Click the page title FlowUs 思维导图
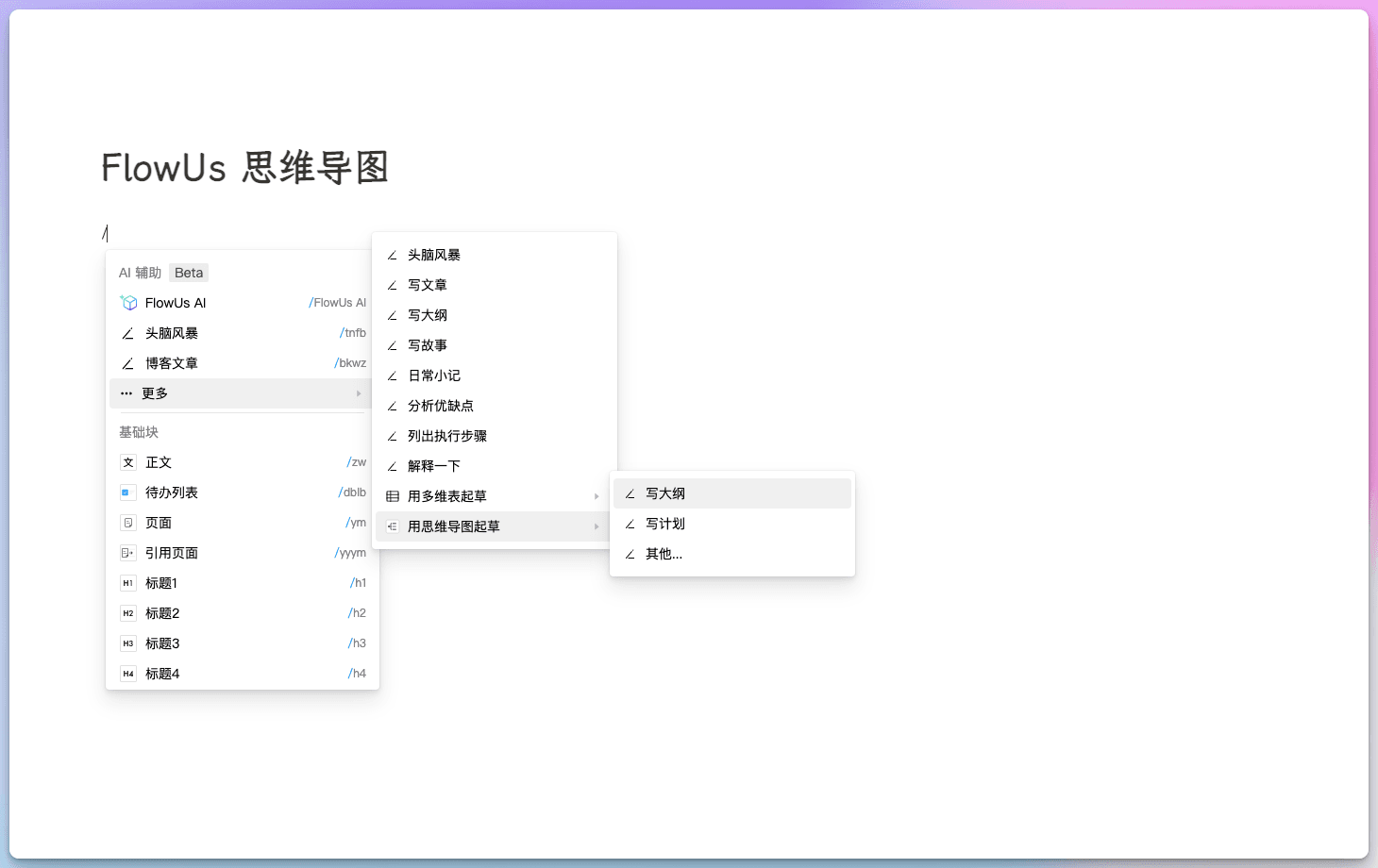The height and width of the screenshot is (868, 1378). pyautogui.click(x=245, y=168)
